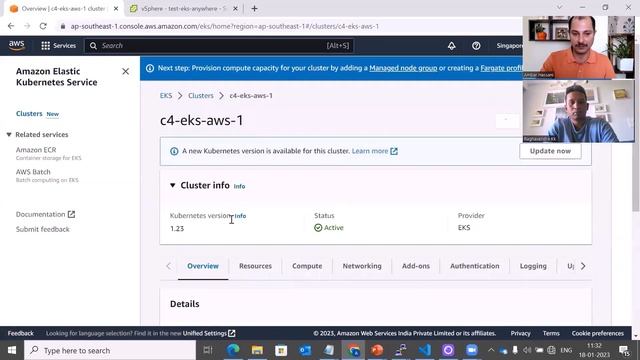Click the AWS console search field

pos(219,46)
